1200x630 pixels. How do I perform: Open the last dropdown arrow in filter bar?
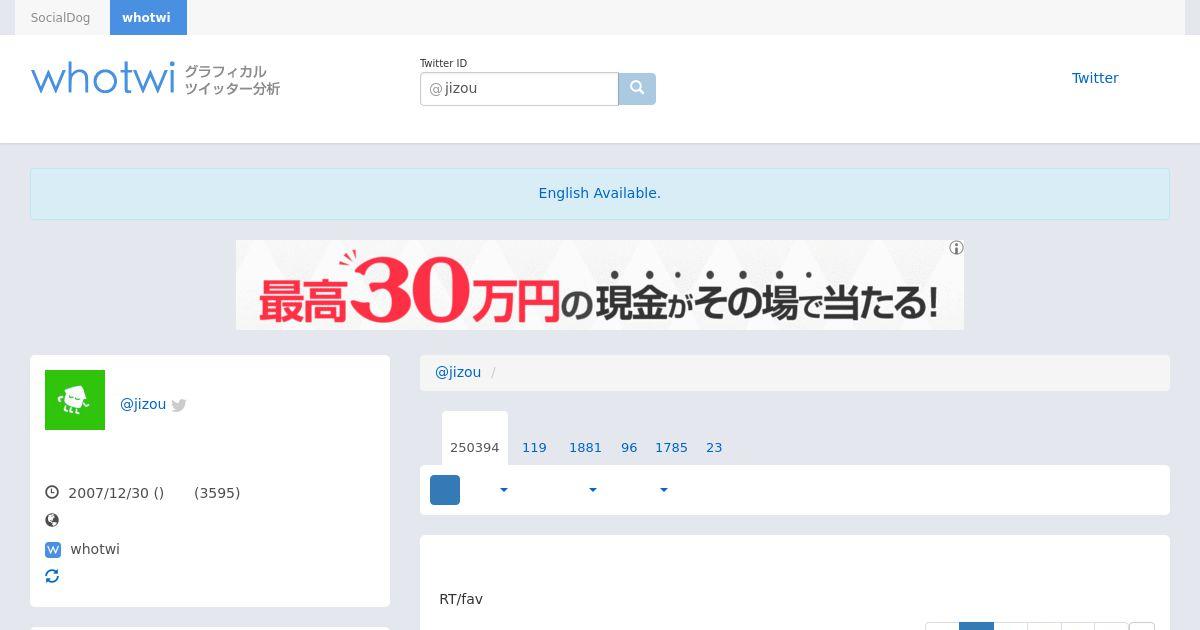click(x=663, y=490)
